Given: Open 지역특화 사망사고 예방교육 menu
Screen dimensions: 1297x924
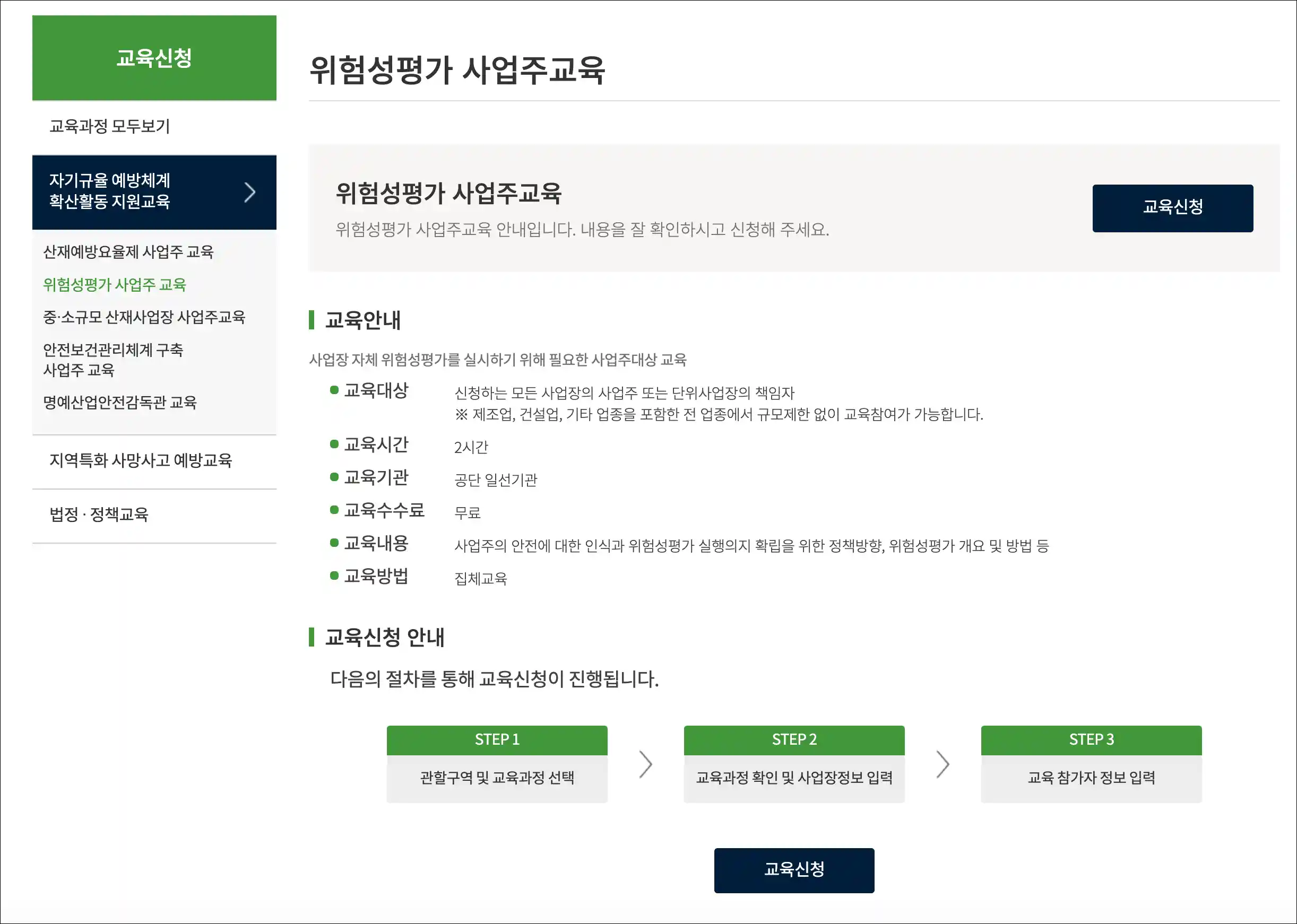Looking at the screenshot, I should [x=141, y=460].
